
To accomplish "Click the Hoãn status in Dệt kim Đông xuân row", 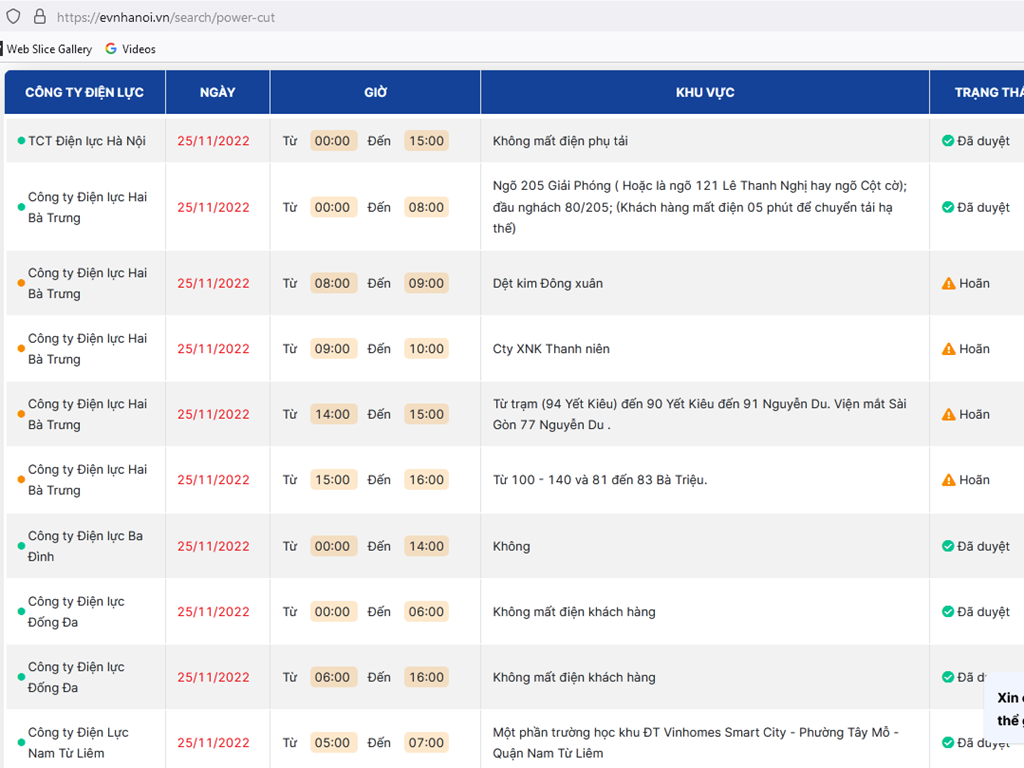I will (974, 283).
